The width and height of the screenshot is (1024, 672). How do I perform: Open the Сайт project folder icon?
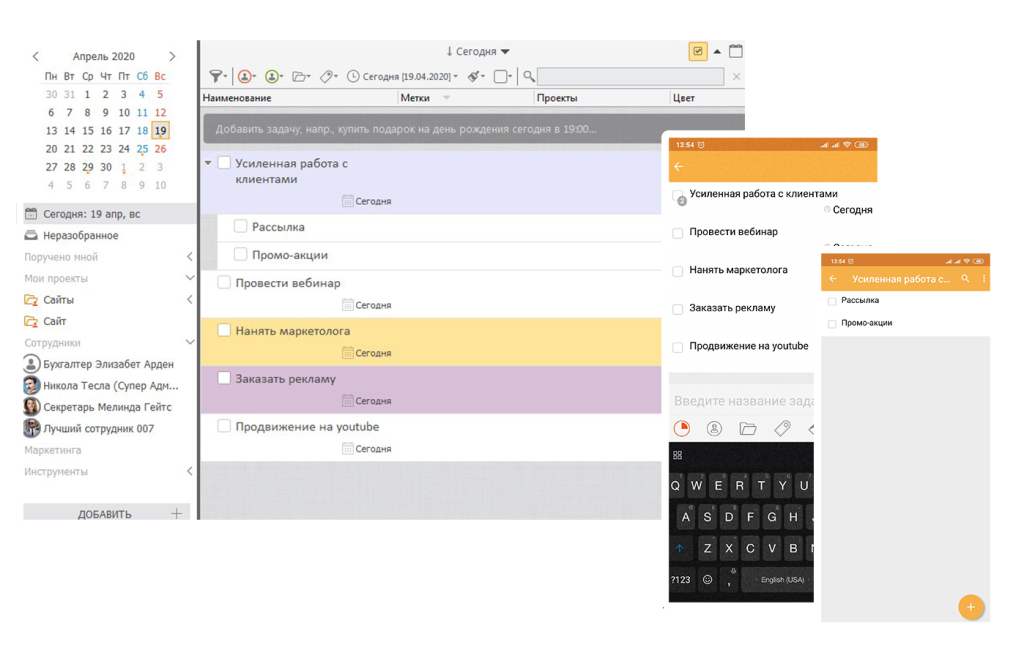[31, 321]
